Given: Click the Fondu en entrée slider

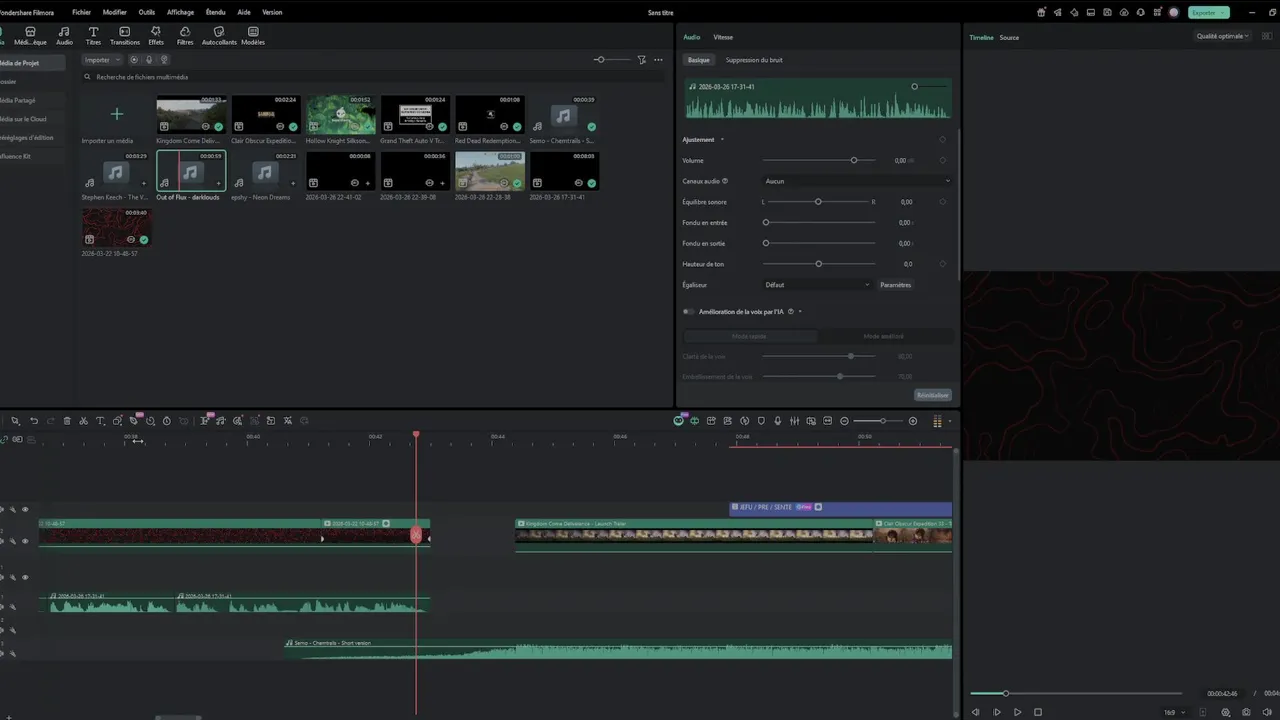Looking at the screenshot, I should tap(819, 222).
